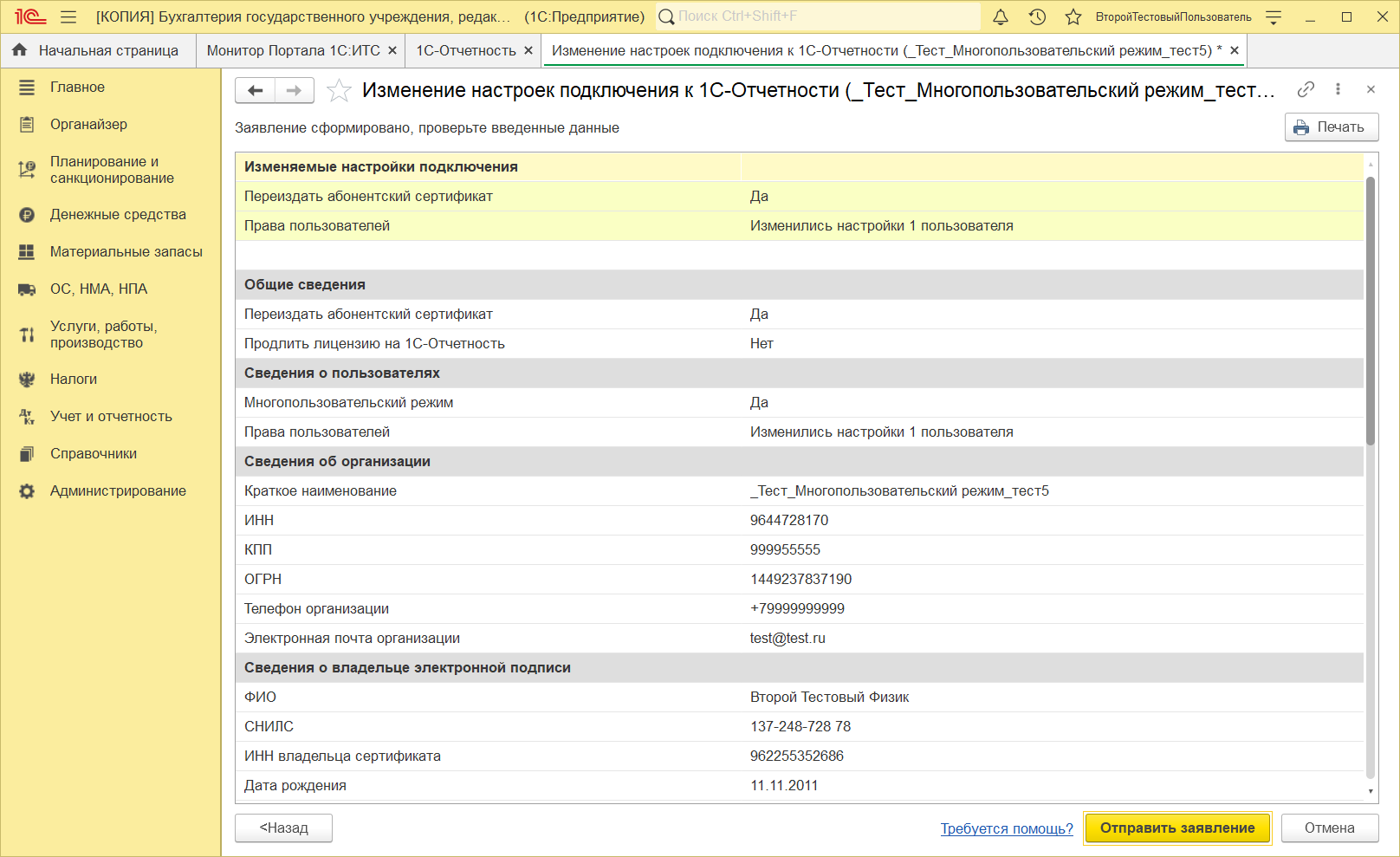
Task: Close the 1С-Отчетность tab
Action: (528, 50)
